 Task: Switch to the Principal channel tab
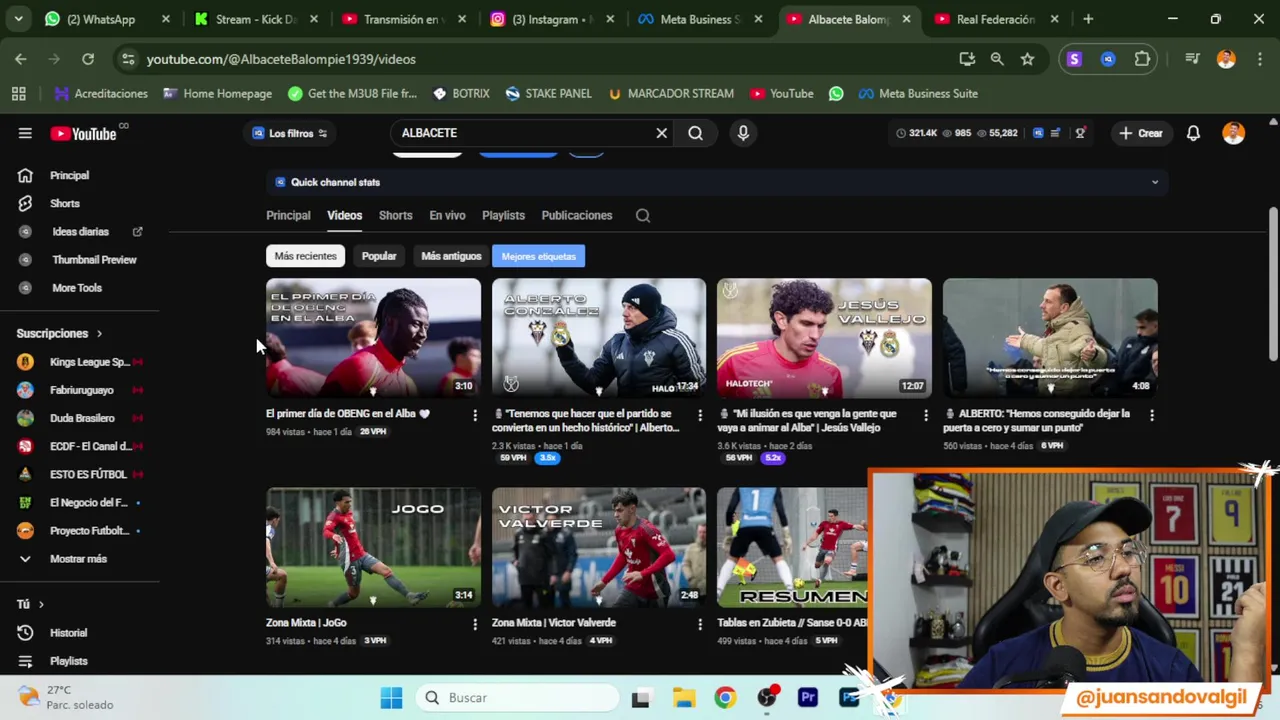click(x=288, y=215)
